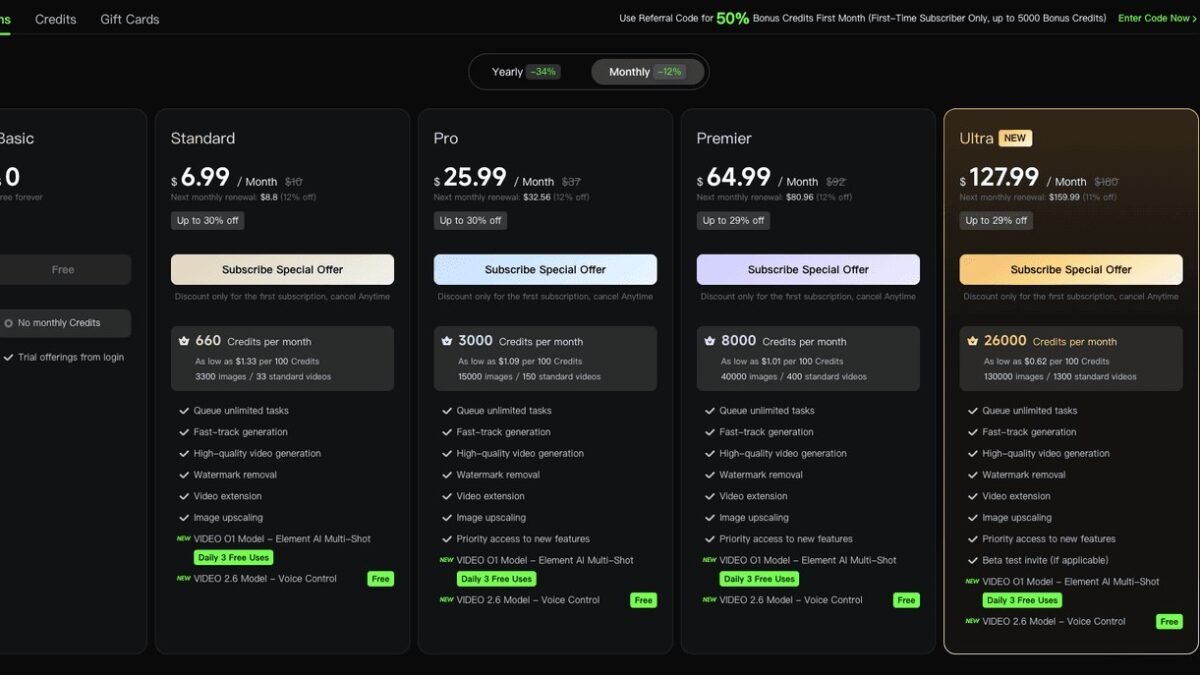The width and height of the screenshot is (1200, 675).
Task: Select the Yearly billing toggle
Action: tap(526, 72)
